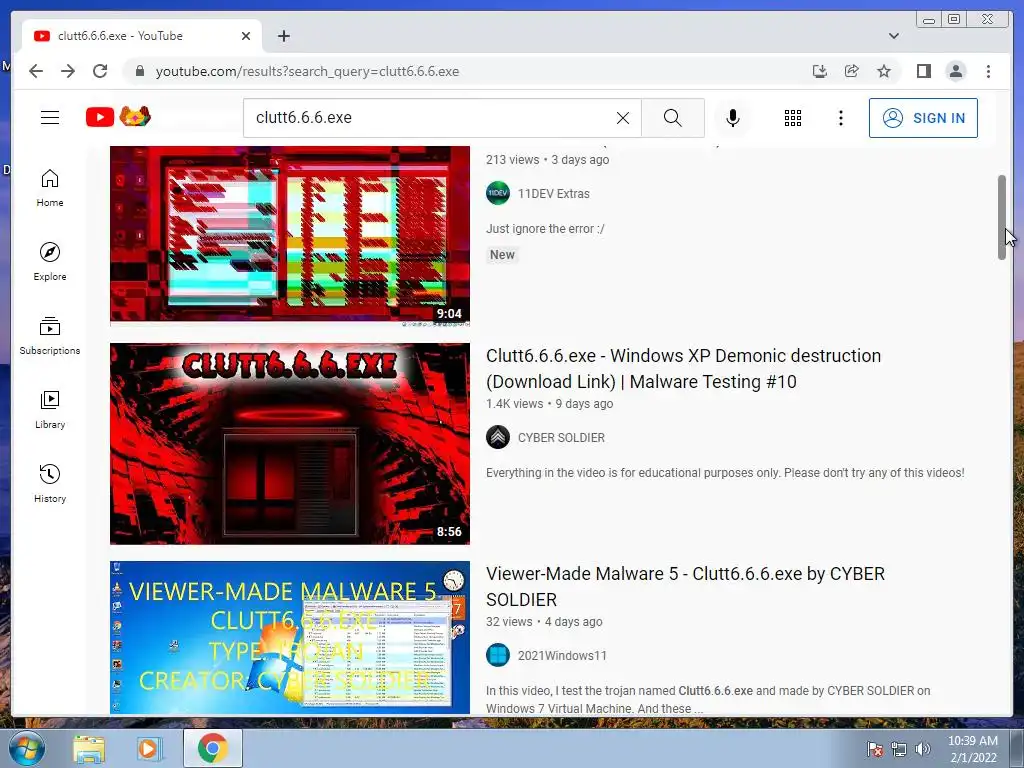Click '1.4K views • 9 days ago' text
1024x768 pixels.
pyautogui.click(x=549, y=404)
